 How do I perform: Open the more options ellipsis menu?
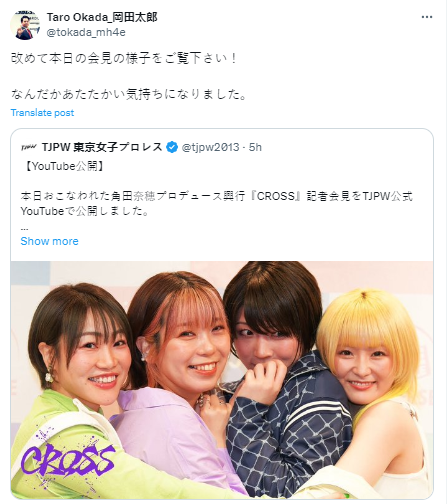[427, 17]
